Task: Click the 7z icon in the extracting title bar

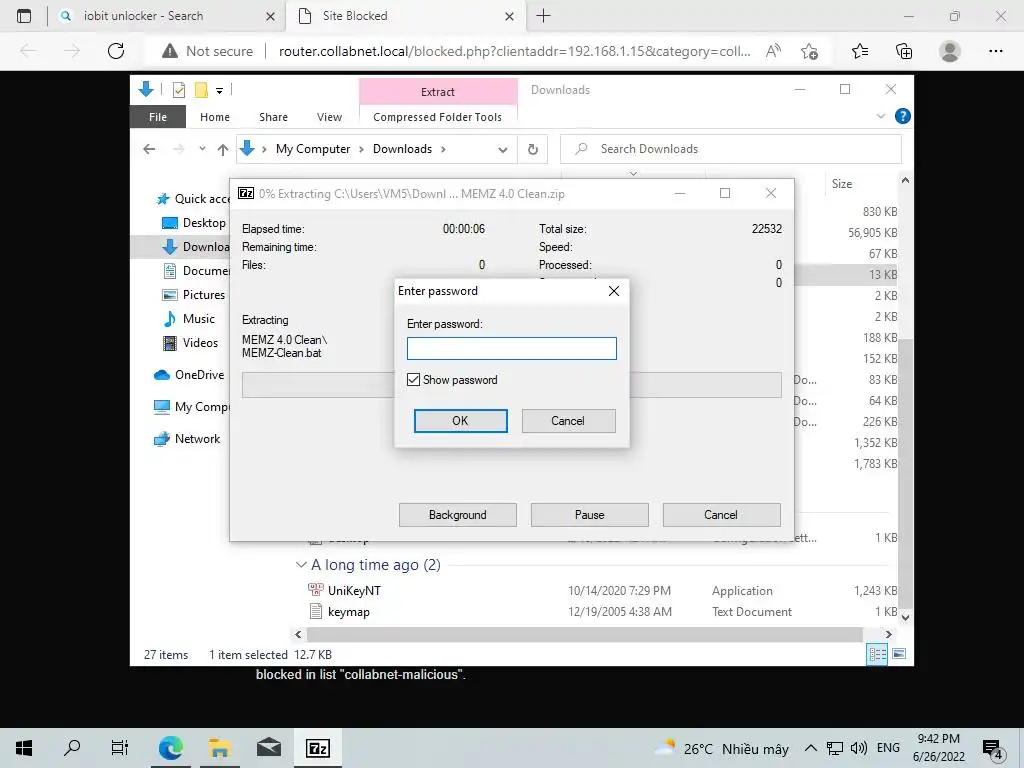Action: click(246, 193)
